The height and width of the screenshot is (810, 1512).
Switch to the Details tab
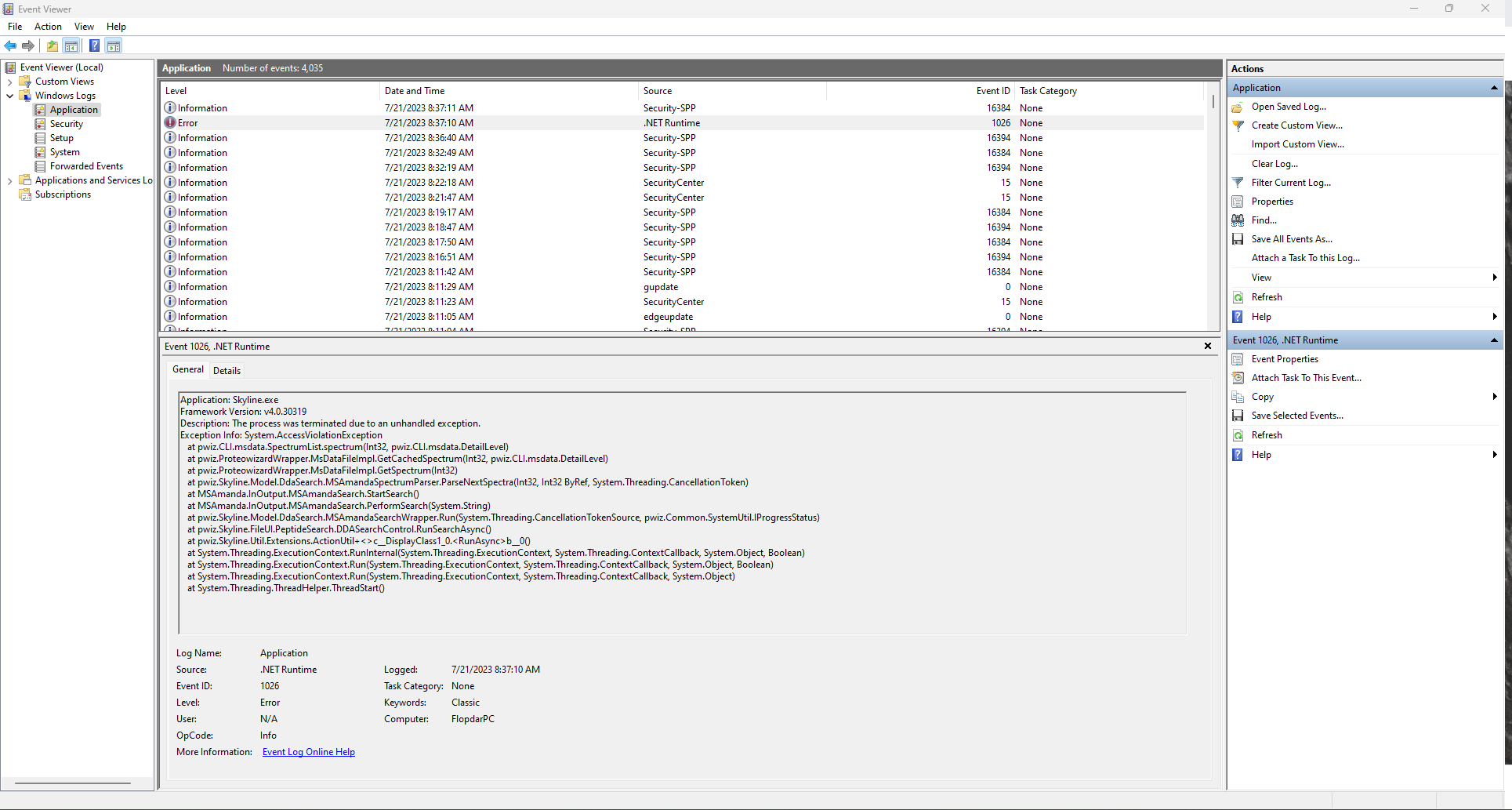227,371
